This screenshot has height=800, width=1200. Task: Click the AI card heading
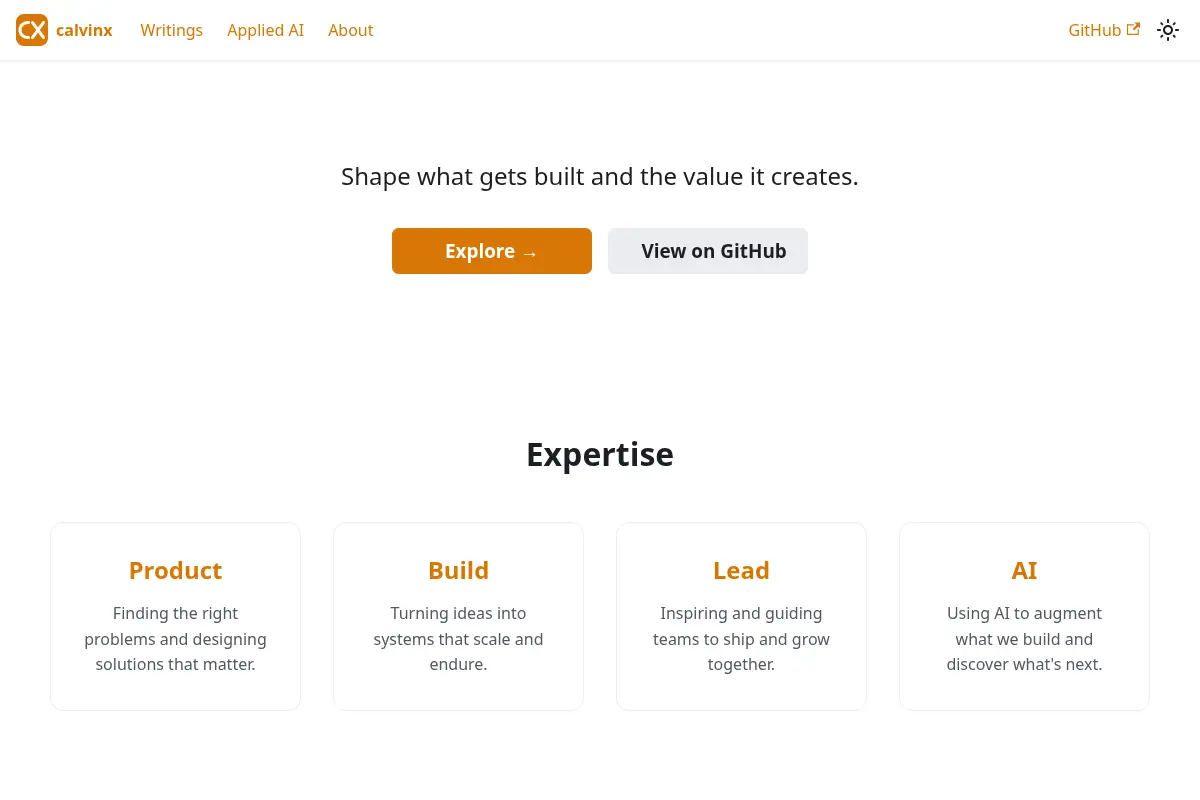(1024, 570)
